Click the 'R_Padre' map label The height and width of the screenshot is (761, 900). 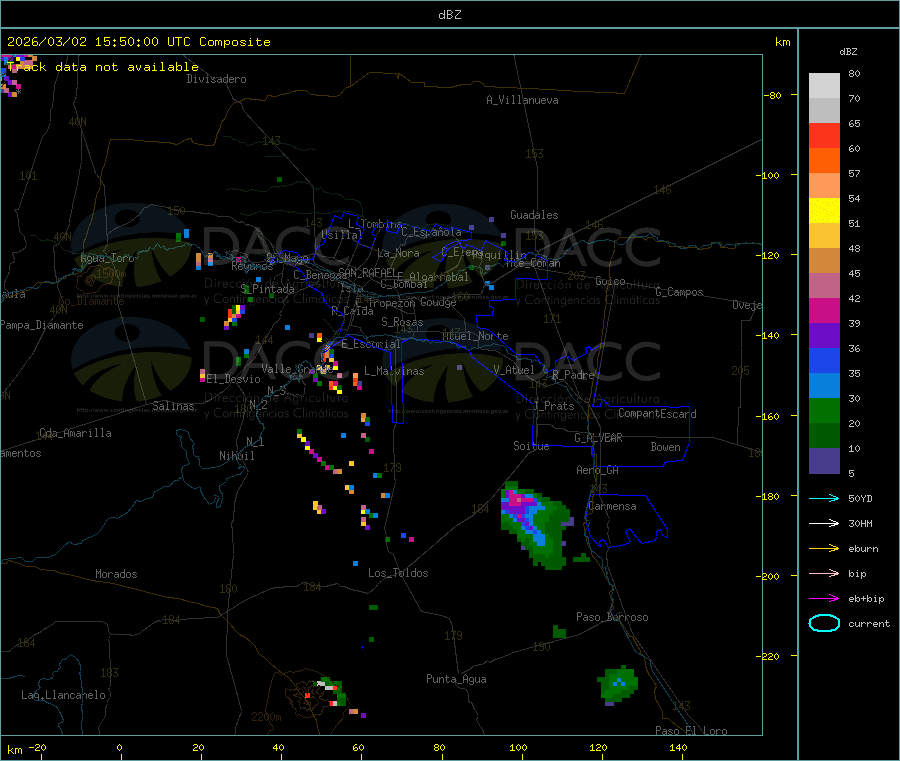[x=573, y=375]
